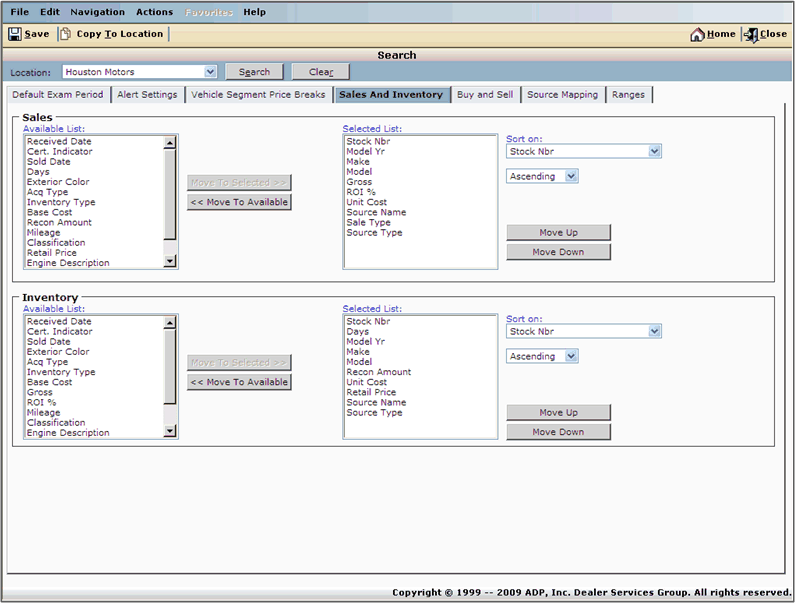Screen dimensions: 795x603
Task: Expand Sales Sort on Stock Nbr dropdown
Action: (655, 151)
